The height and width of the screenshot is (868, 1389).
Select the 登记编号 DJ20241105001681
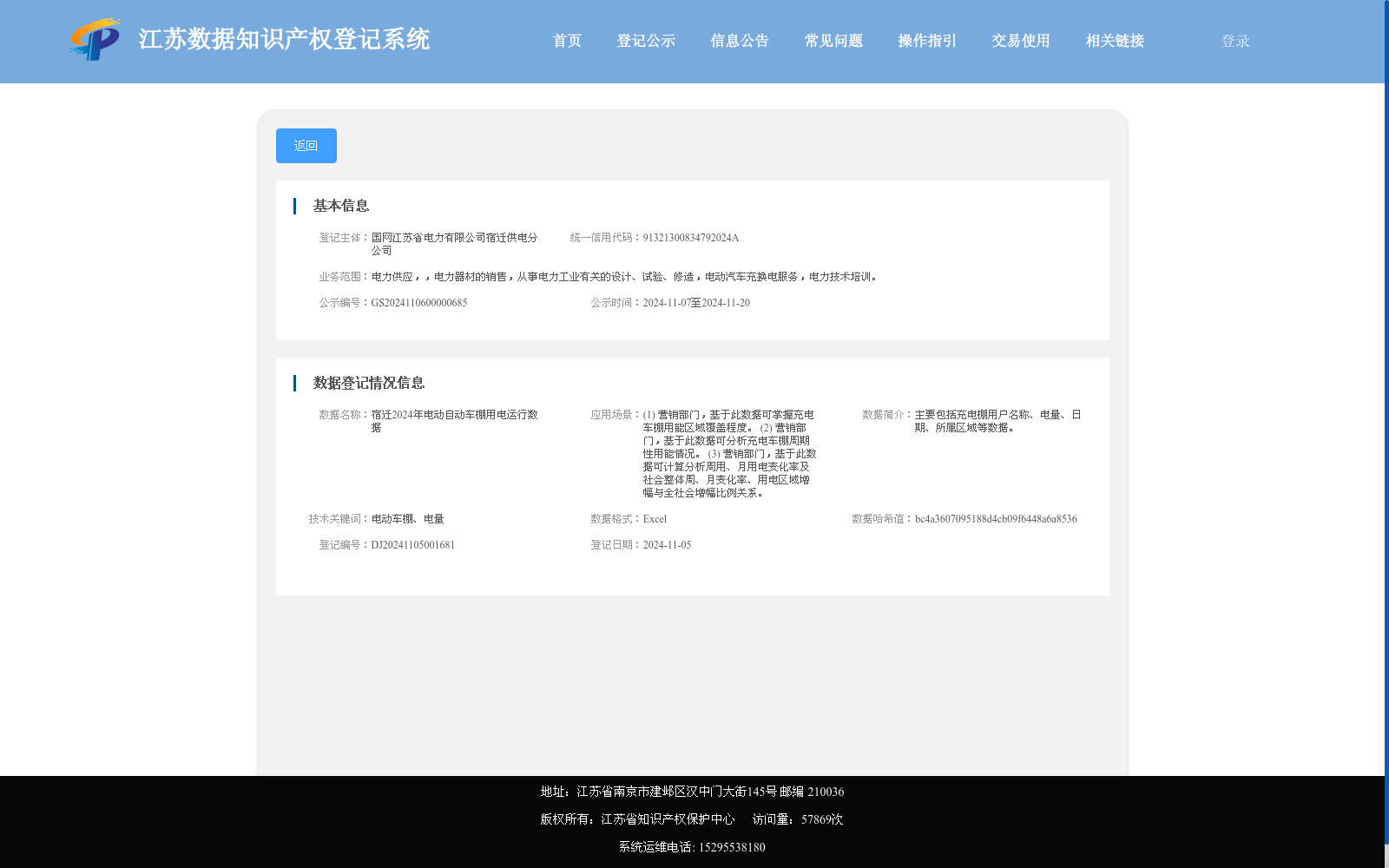[413, 545]
